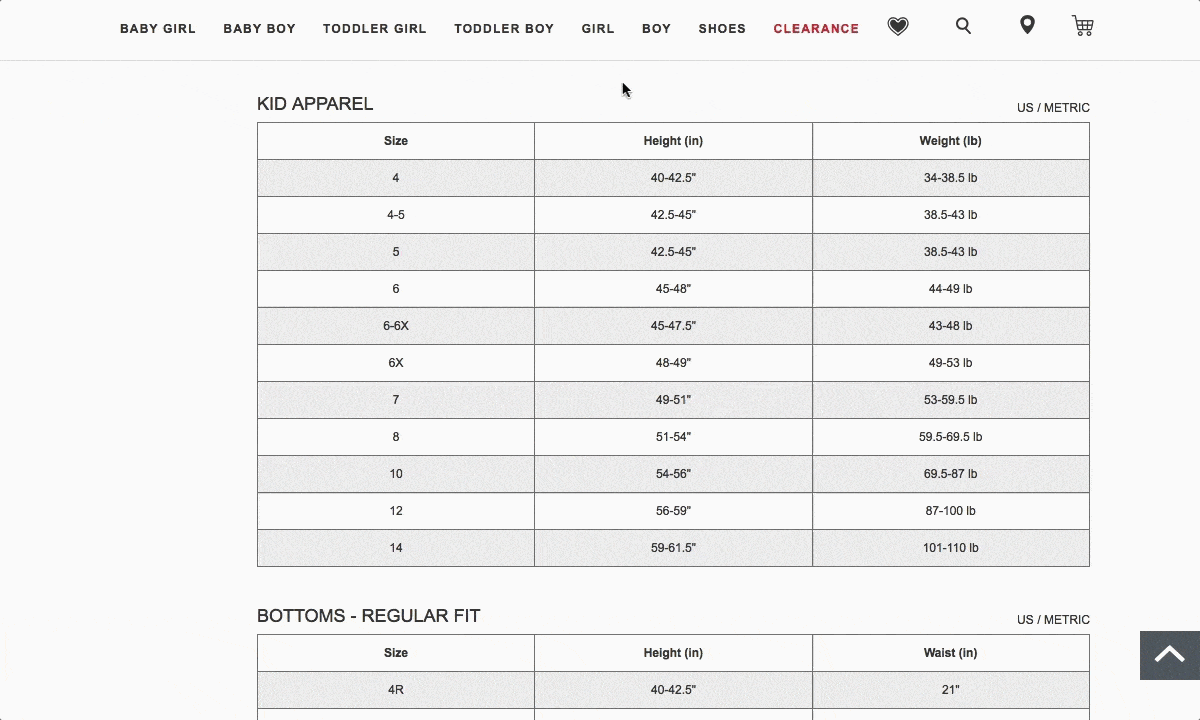Open the favorites heart icon
1200x720 pixels.
898,27
